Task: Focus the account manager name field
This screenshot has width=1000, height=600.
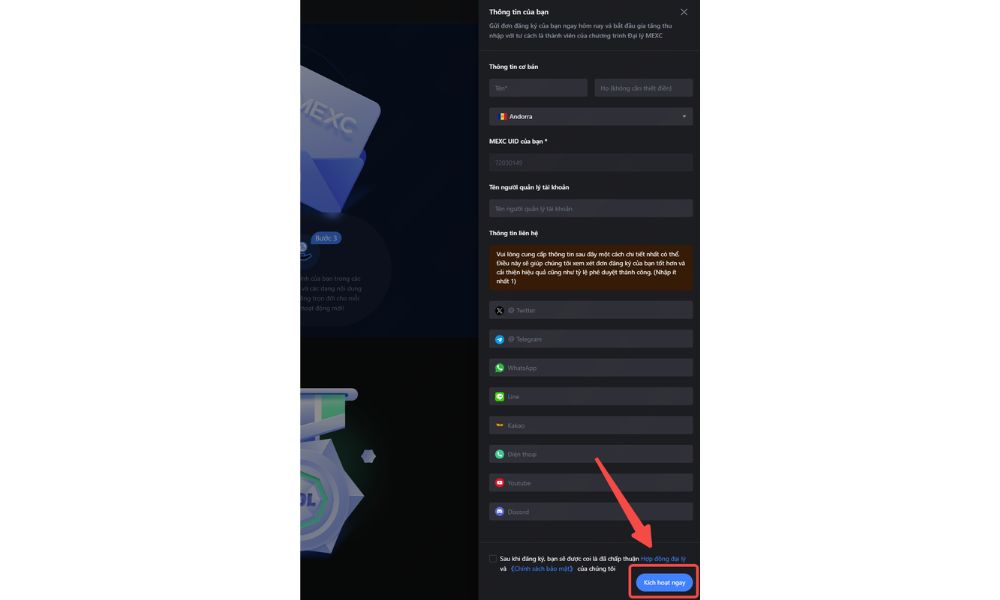Action: [x=591, y=209]
